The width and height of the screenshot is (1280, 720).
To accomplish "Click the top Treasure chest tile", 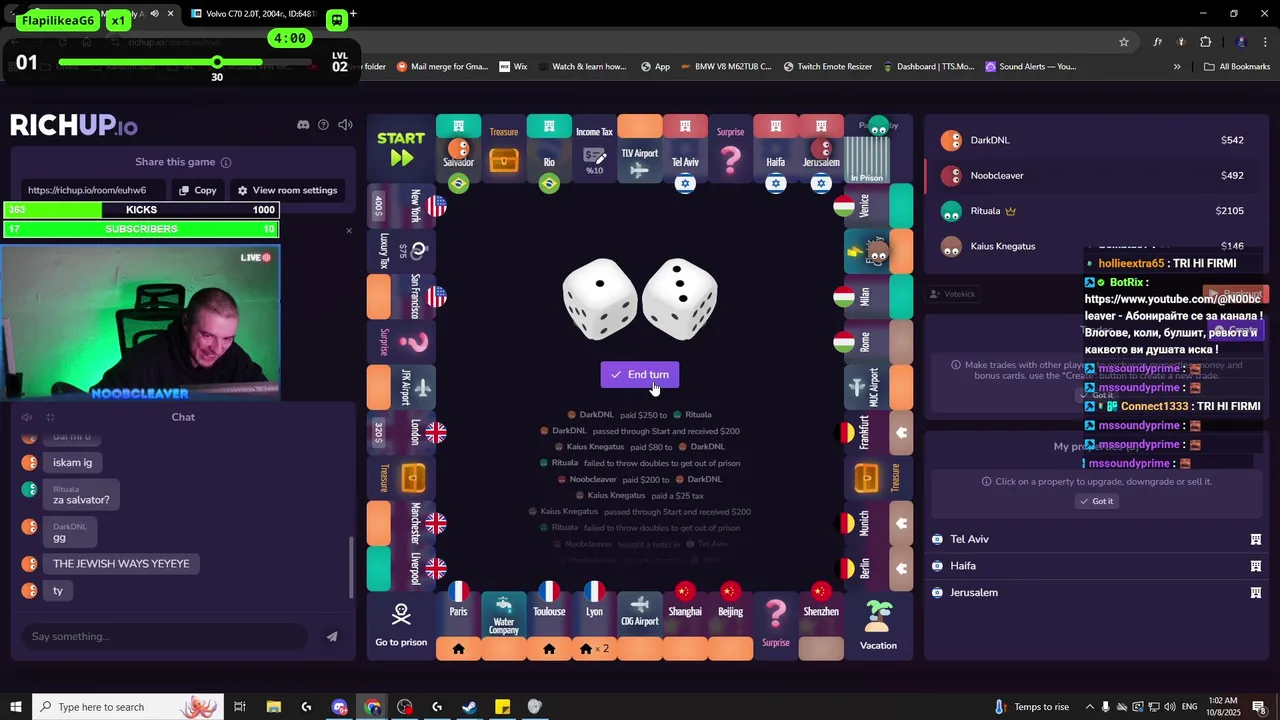I will [x=504, y=149].
